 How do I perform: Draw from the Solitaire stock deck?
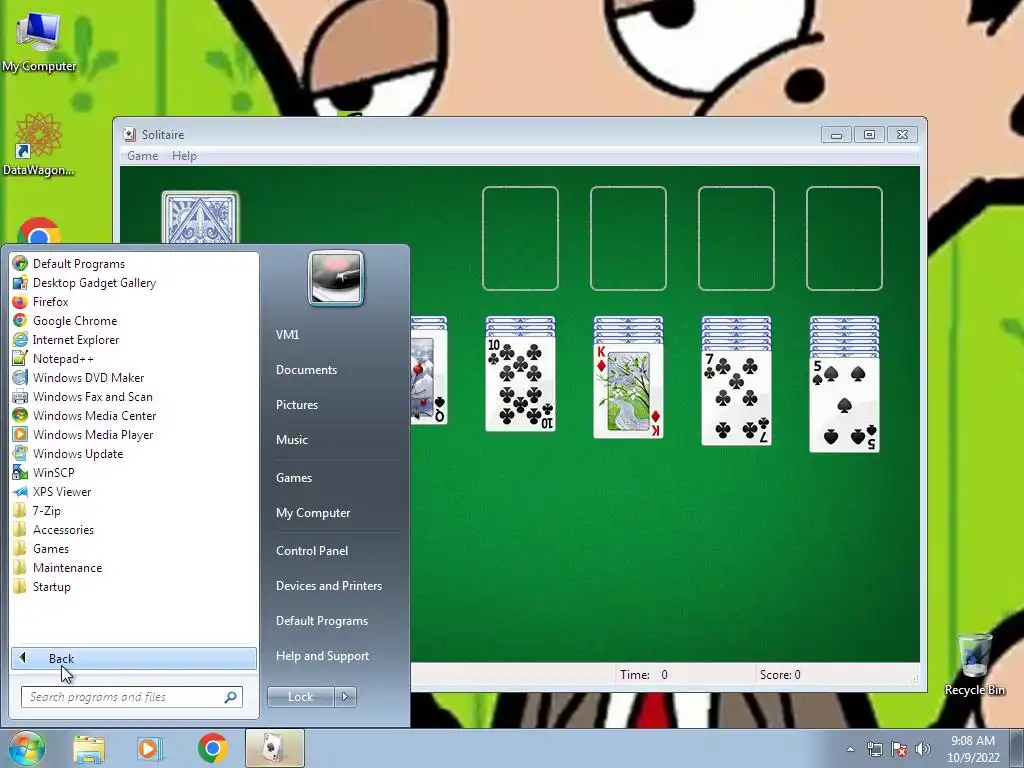point(200,218)
